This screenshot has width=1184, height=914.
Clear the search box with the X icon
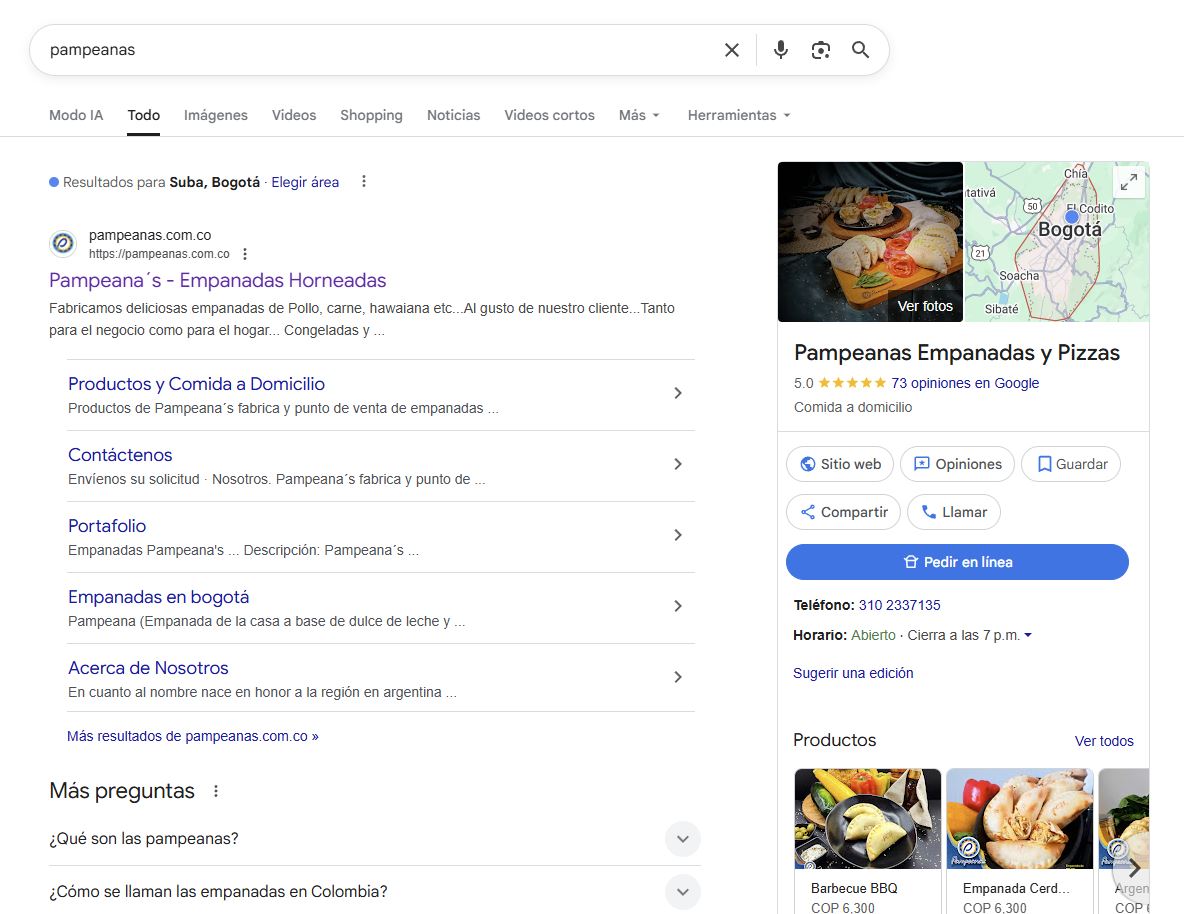(732, 50)
